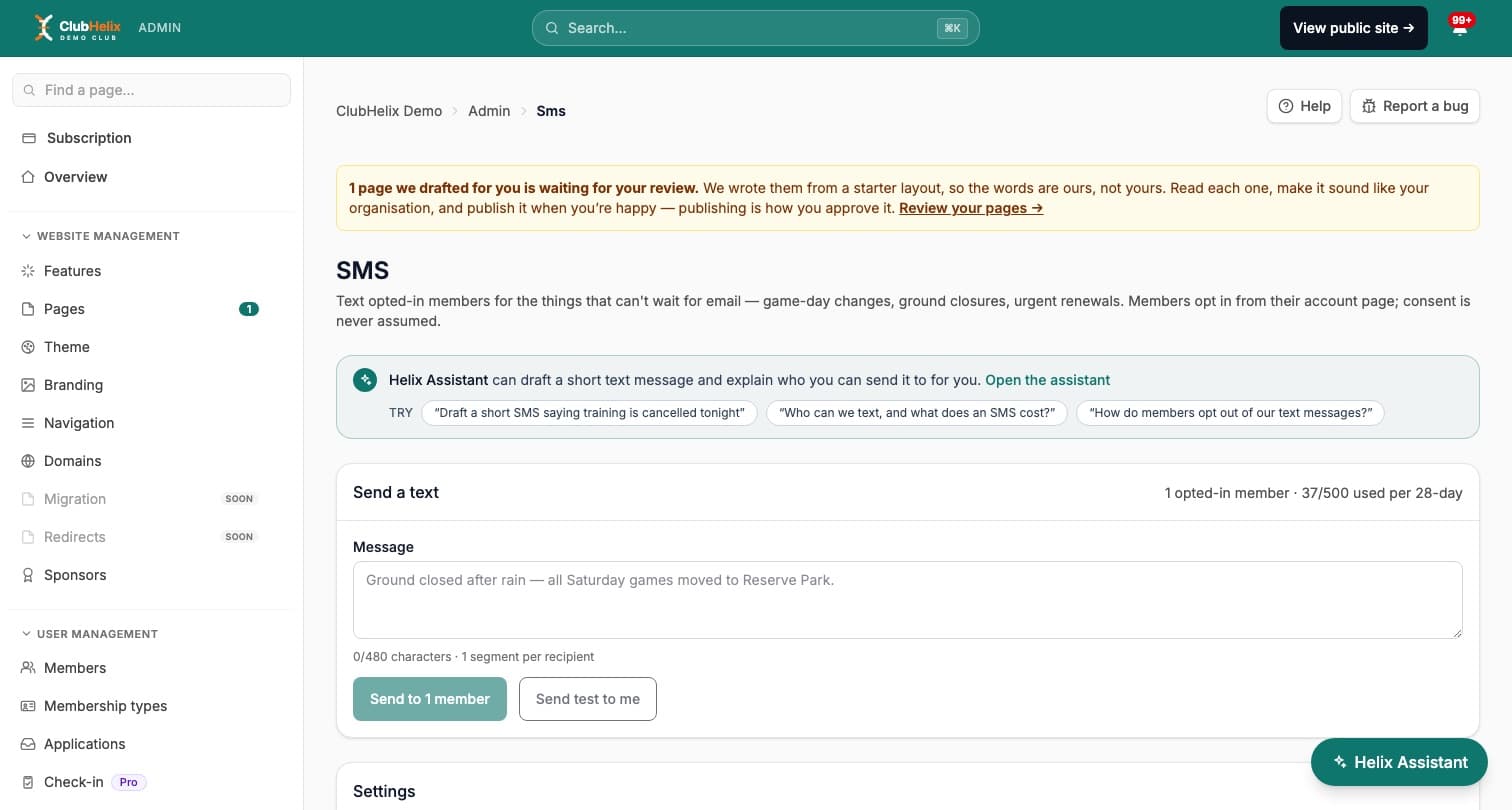Click the ClubHelix logo icon
Screen dimensions: 1512x810
pos(43,28)
